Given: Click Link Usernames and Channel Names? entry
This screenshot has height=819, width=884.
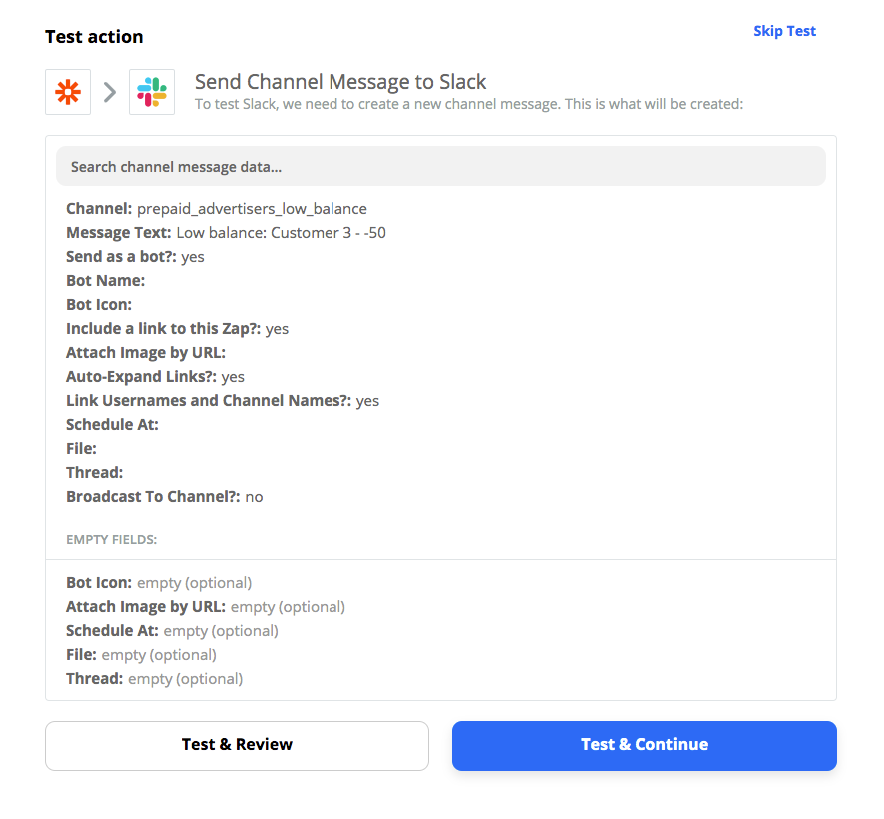Looking at the screenshot, I should click(x=223, y=401).
